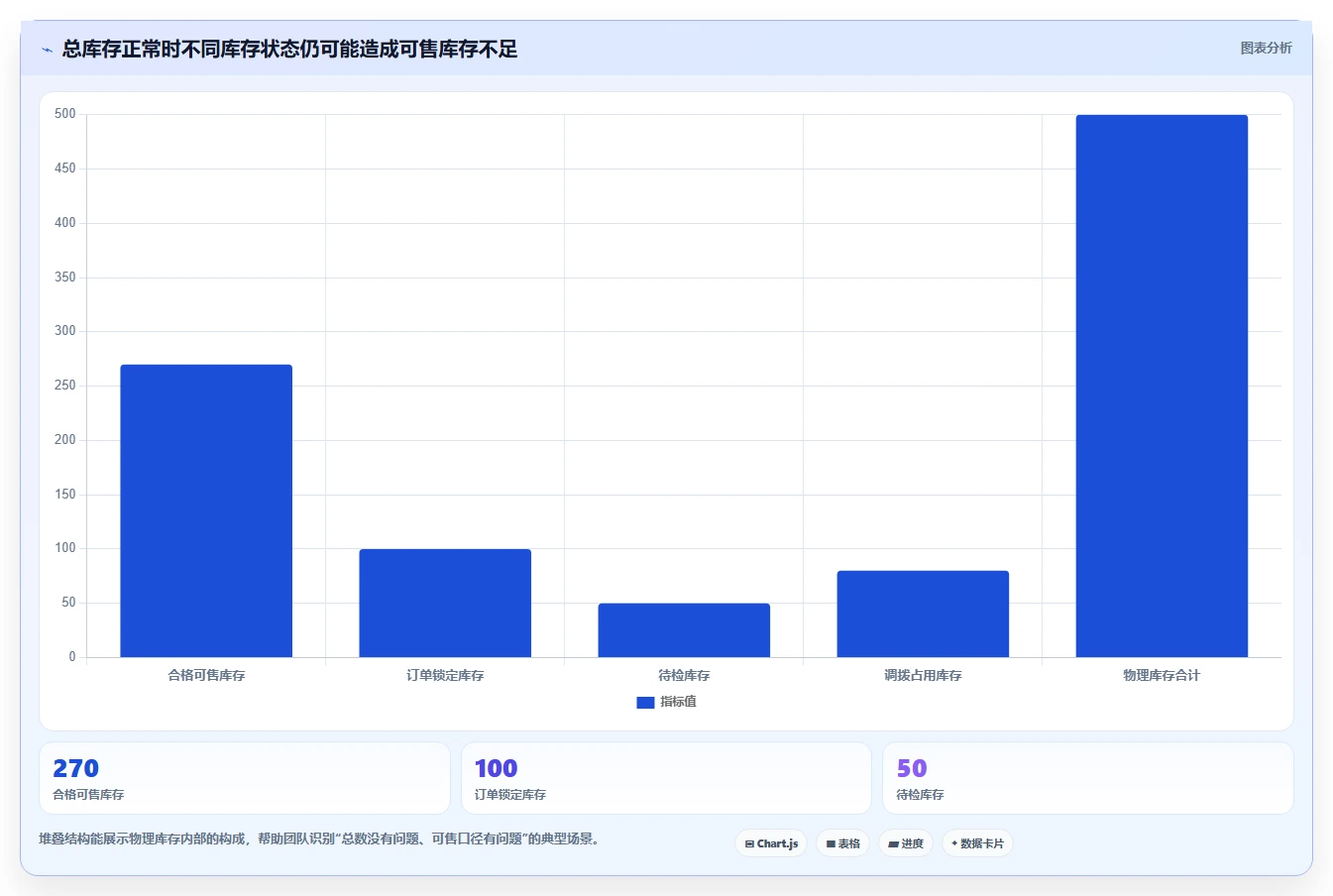Open the 100 订单锁定库存 data card
1333x896 pixels.
tap(666, 778)
